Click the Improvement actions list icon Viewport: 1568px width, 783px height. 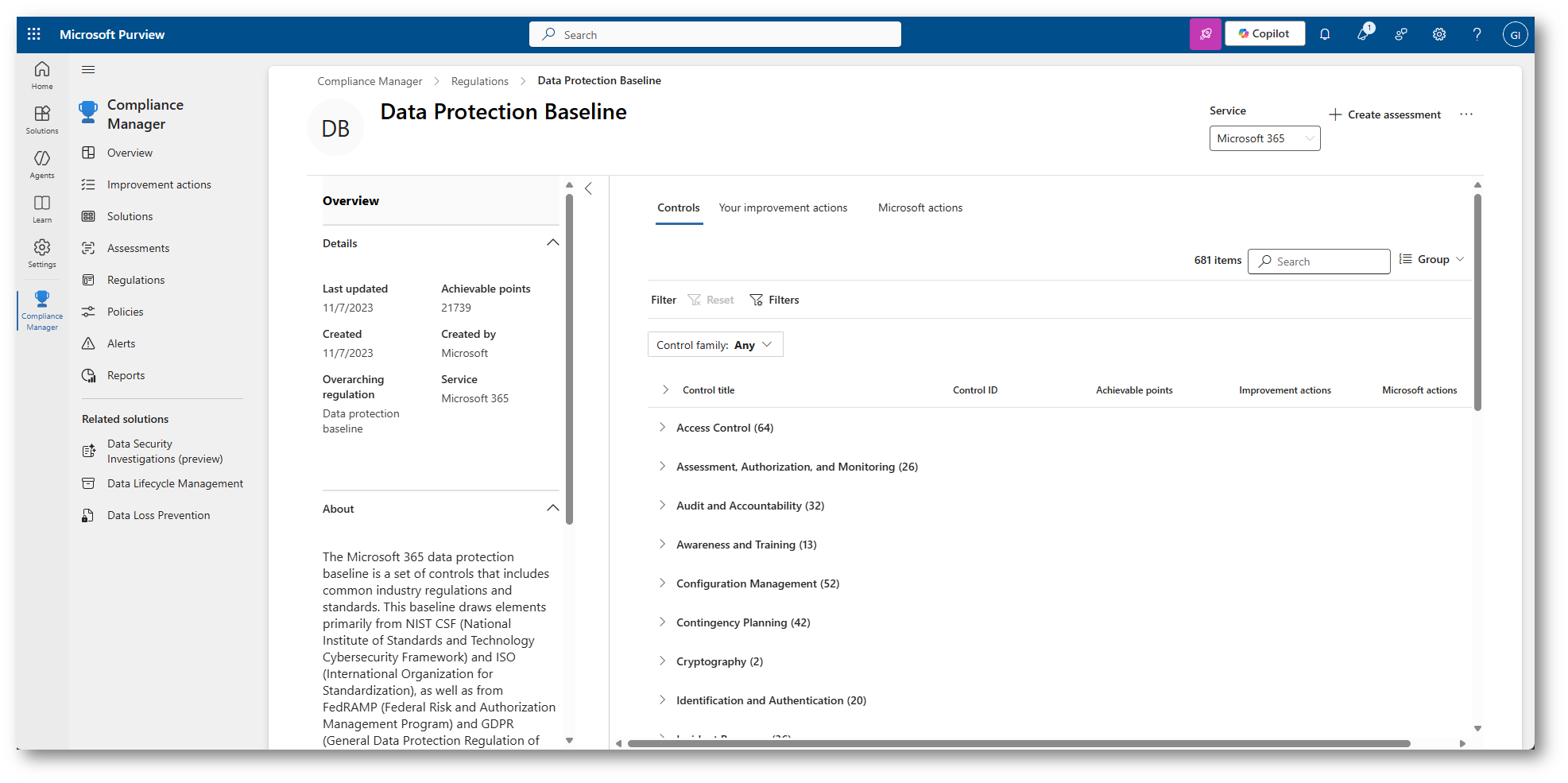pyautogui.click(x=89, y=184)
